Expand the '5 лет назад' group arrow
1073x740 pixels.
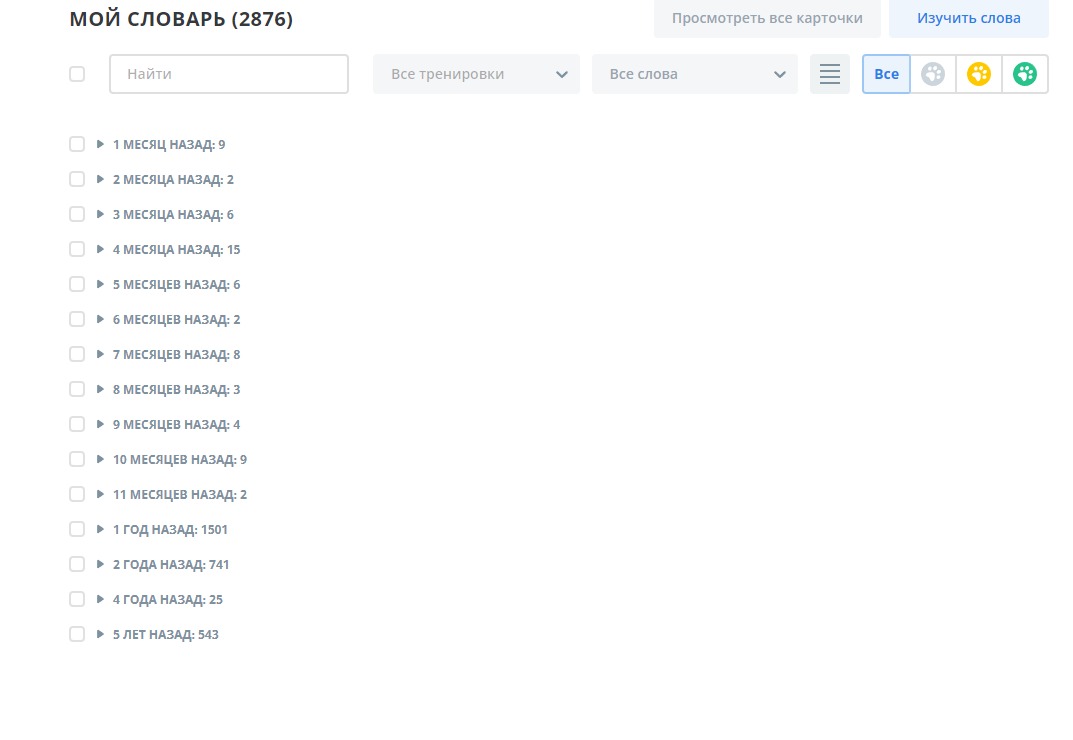100,634
